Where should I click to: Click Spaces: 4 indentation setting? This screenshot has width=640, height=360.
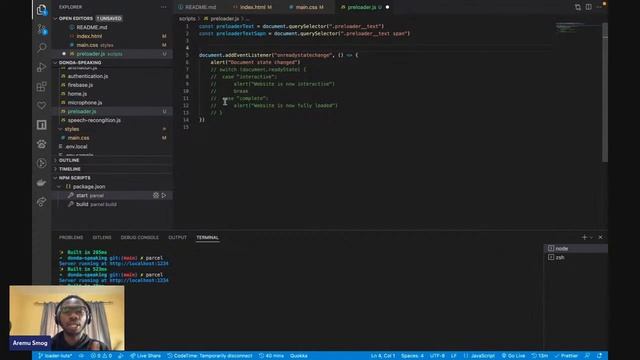[x=412, y=356]
